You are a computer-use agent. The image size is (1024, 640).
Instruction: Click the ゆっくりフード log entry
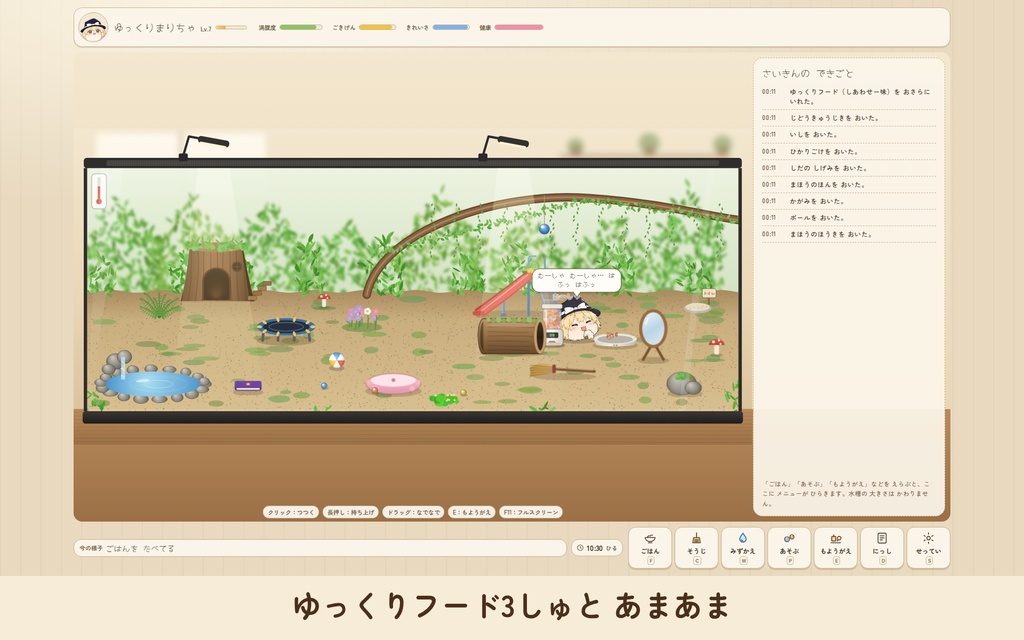pos(848,96)
